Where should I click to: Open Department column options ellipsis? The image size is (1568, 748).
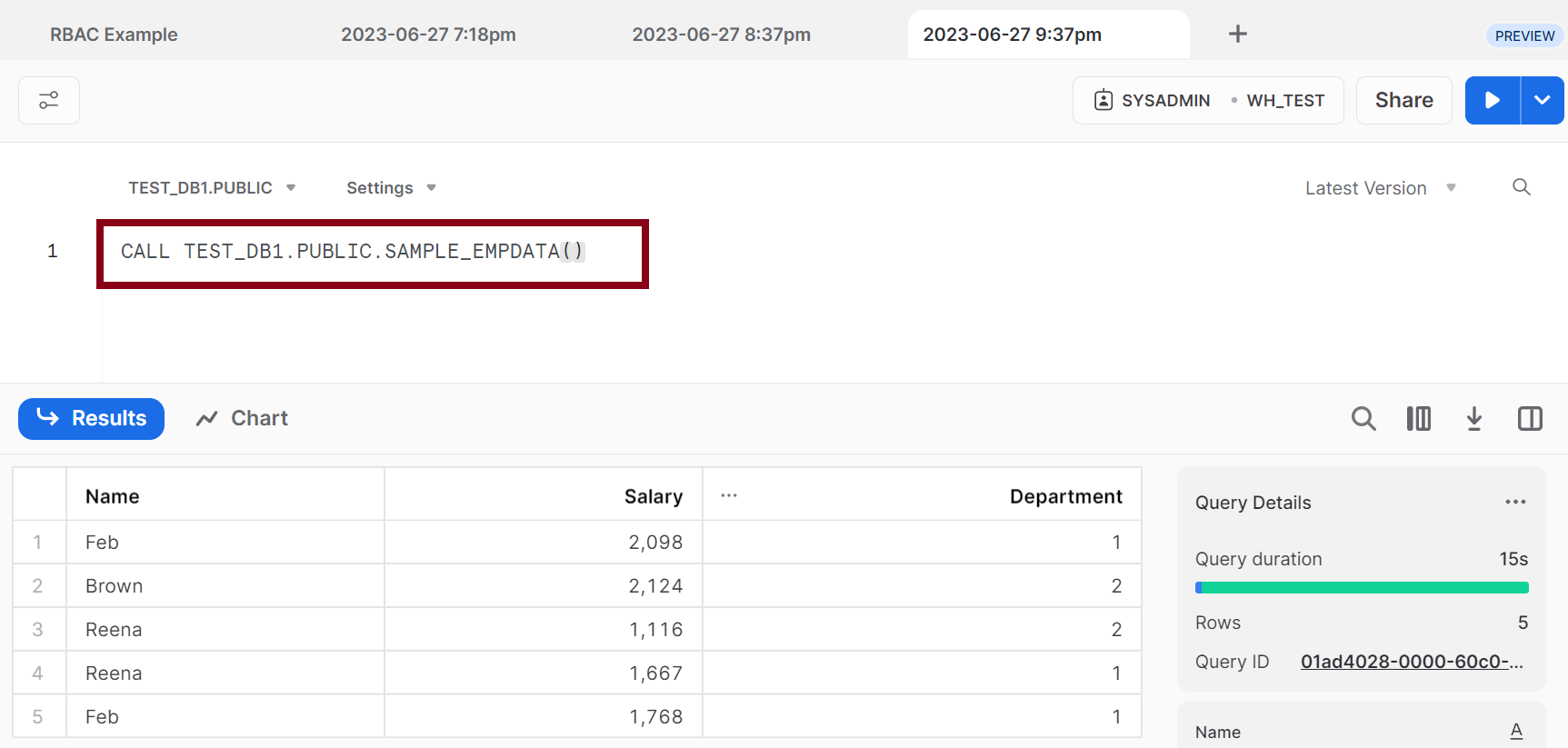729,495
